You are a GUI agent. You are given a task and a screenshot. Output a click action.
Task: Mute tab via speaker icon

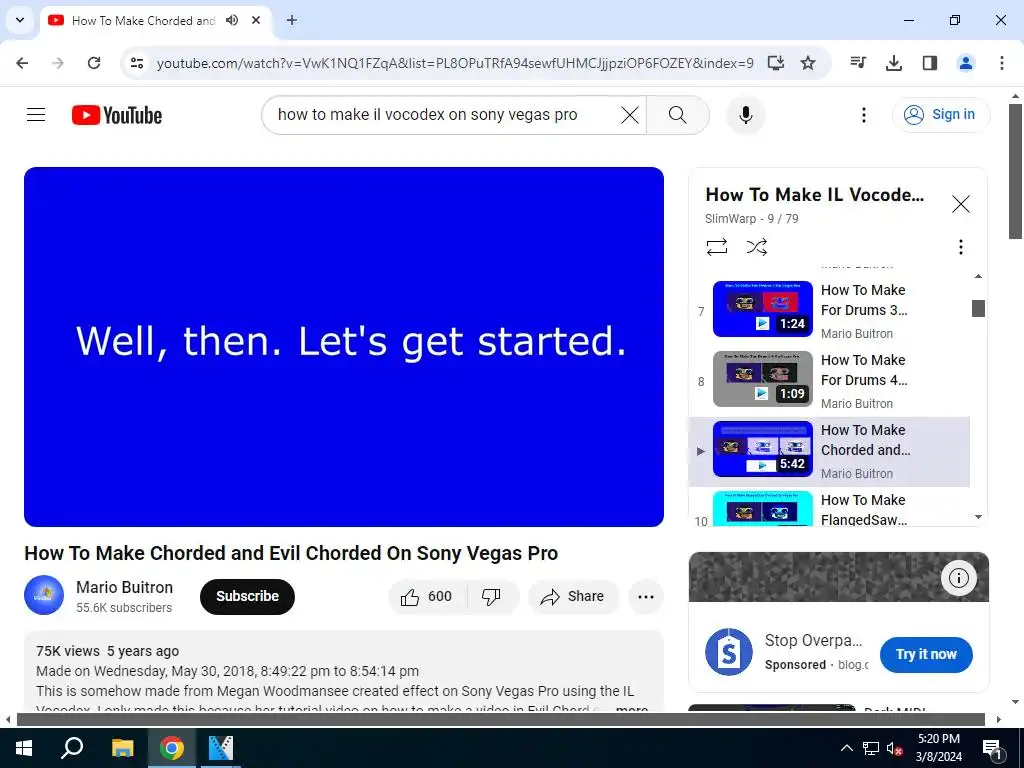[x=232, y=20]
